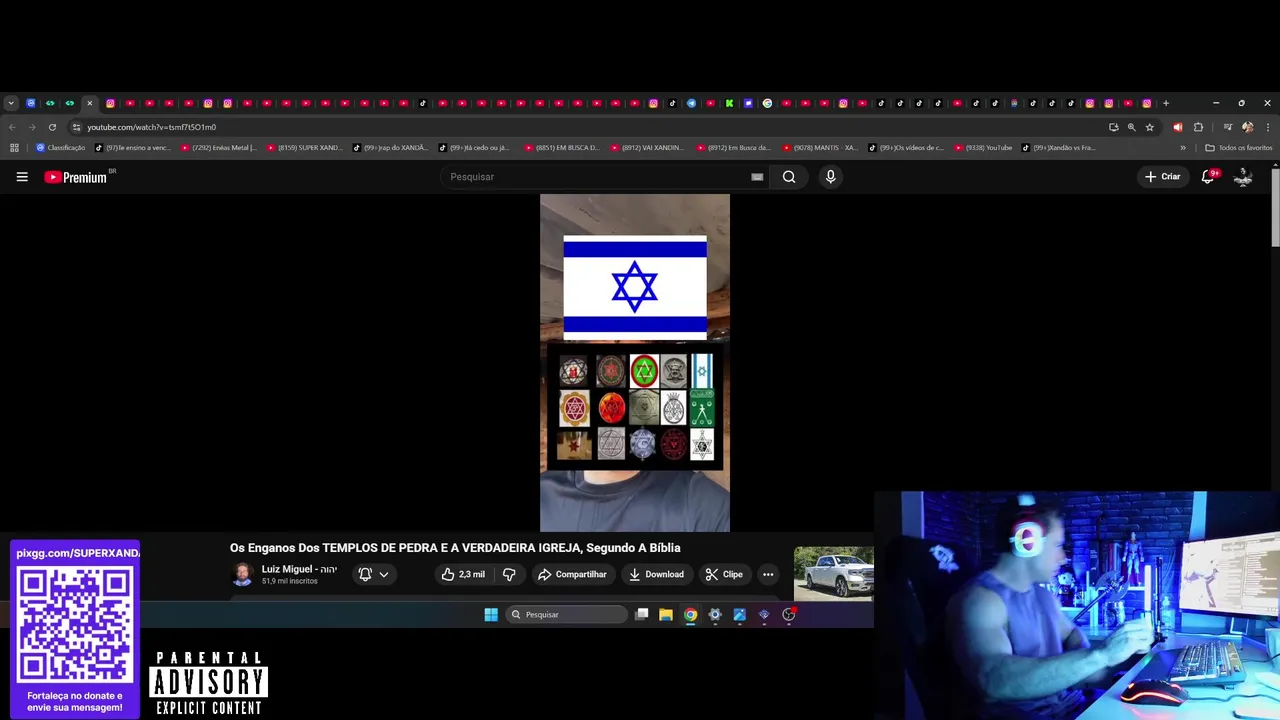1280x720 pixels.
Task: Open the YouTube hamburger guide menu
Action: coord(22,177)
